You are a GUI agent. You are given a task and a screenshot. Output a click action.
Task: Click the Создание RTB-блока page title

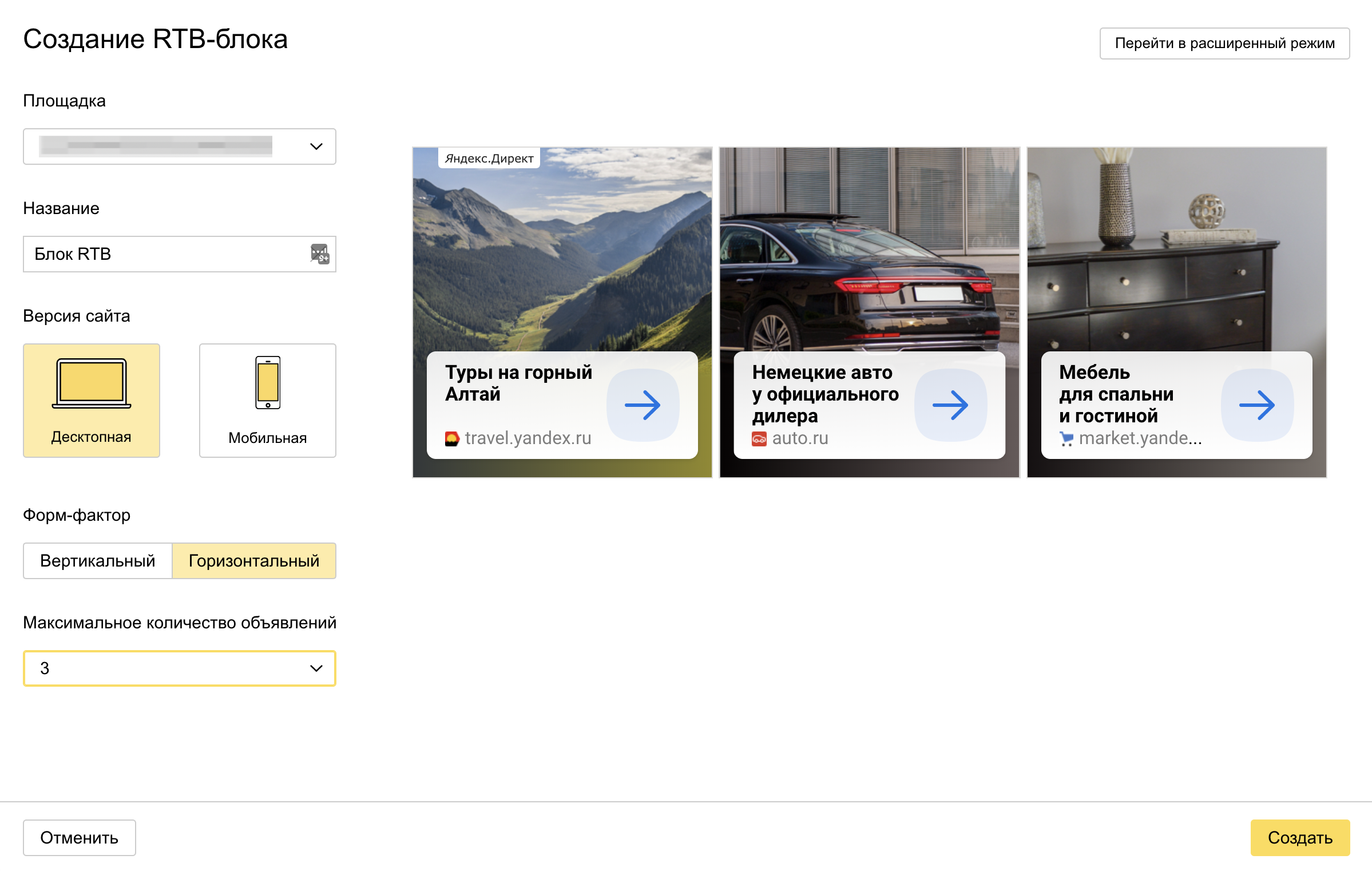pos(155,39)
